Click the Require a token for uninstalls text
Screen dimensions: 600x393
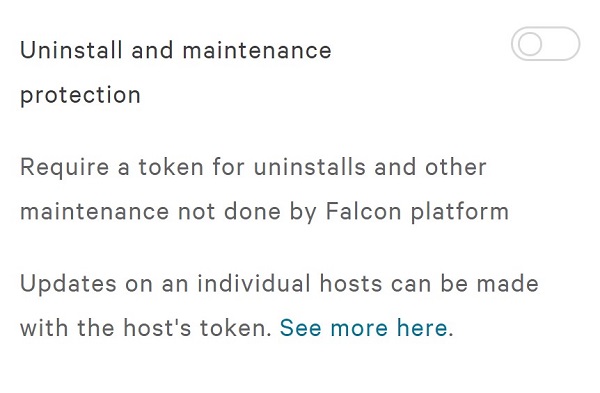193,167
